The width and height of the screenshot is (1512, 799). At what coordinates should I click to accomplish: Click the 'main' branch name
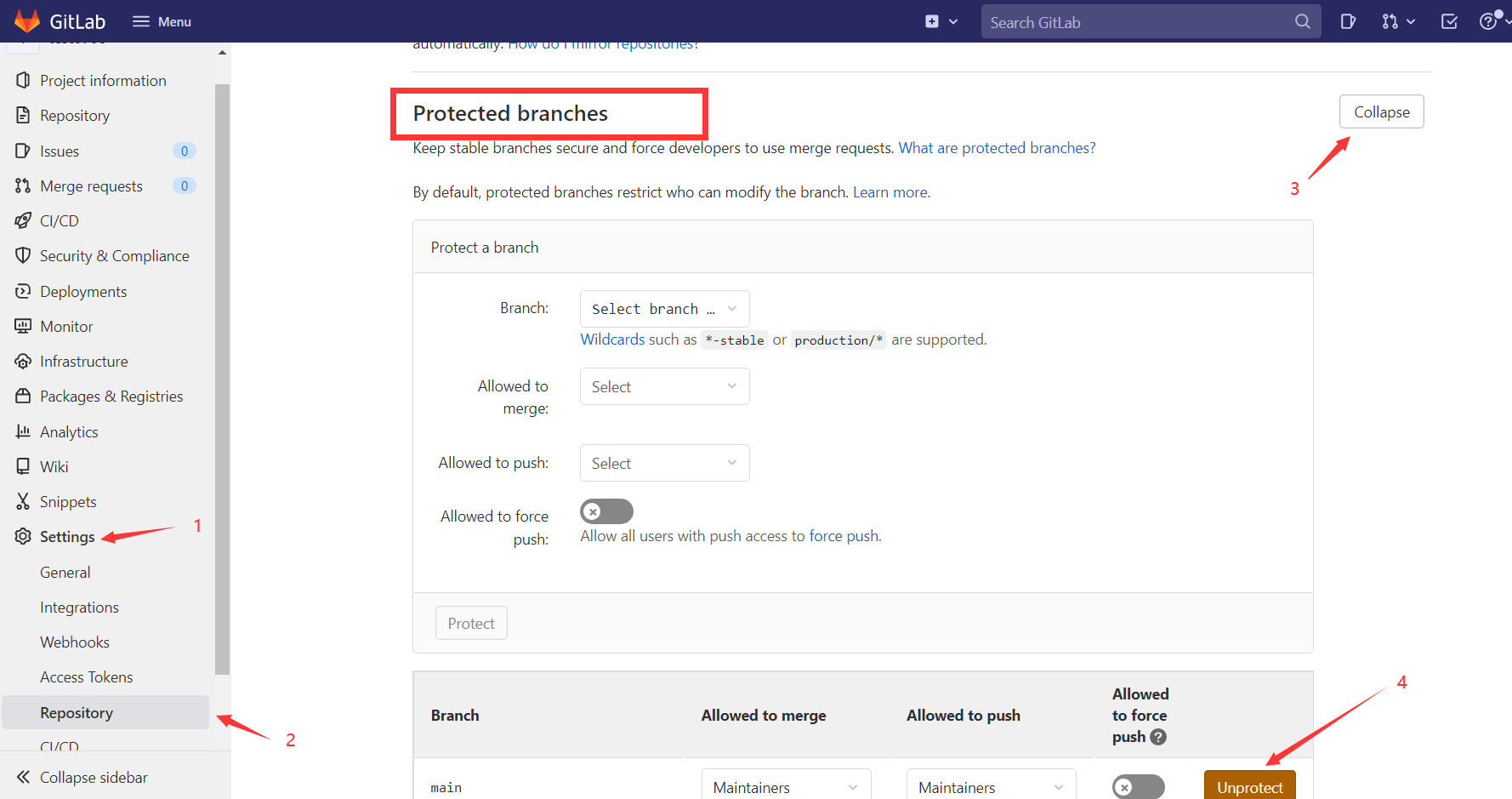446,788
